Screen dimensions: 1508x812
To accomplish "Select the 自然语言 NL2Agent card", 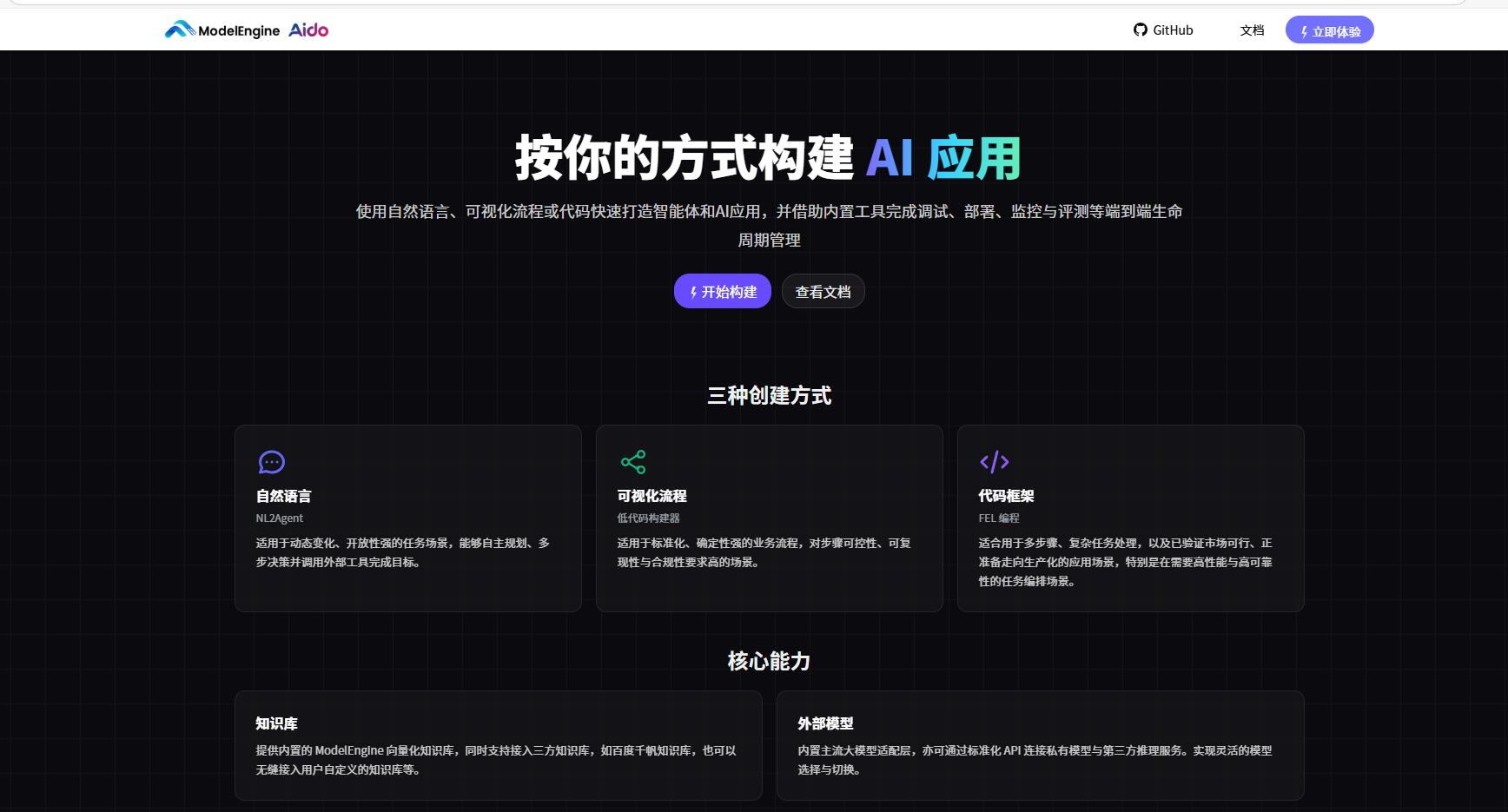I will pyautogui.click(x=407, y=518).
